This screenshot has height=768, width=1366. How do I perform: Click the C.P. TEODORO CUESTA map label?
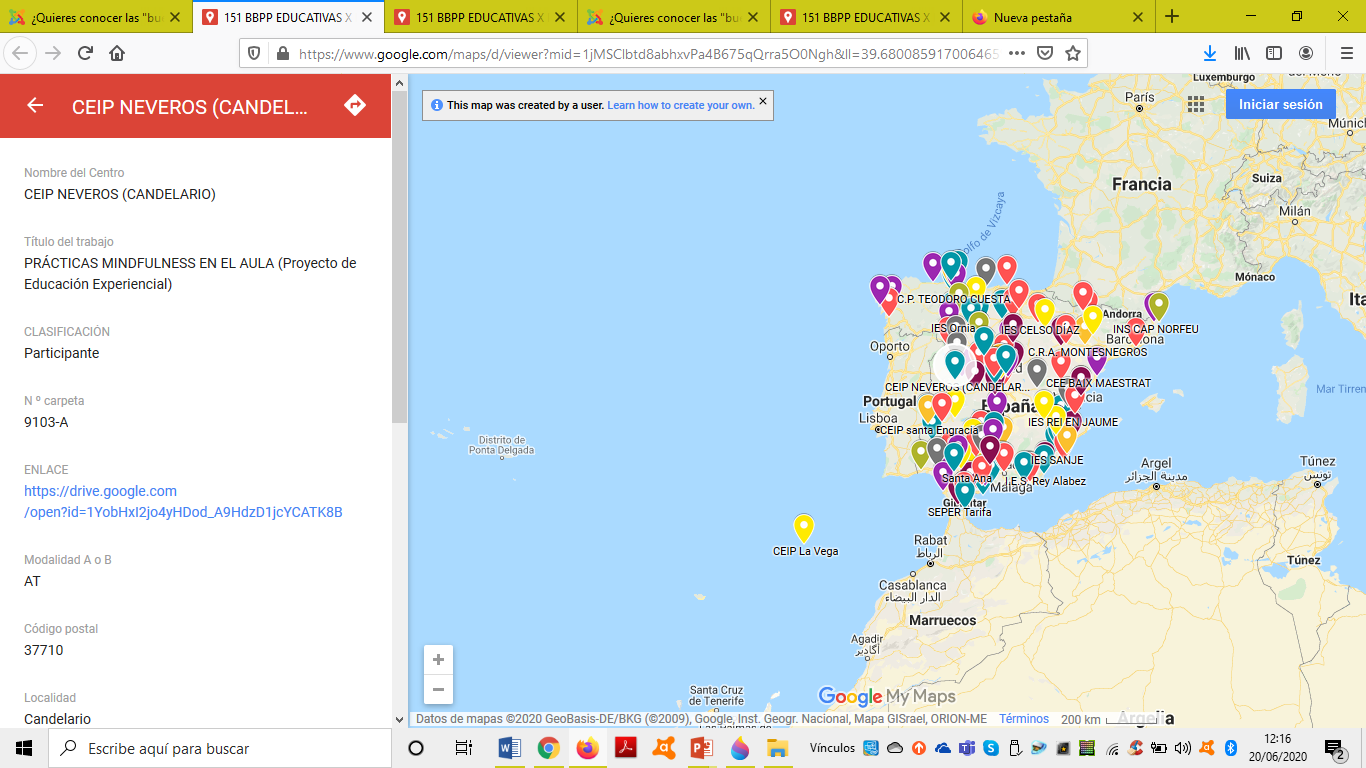953,299
